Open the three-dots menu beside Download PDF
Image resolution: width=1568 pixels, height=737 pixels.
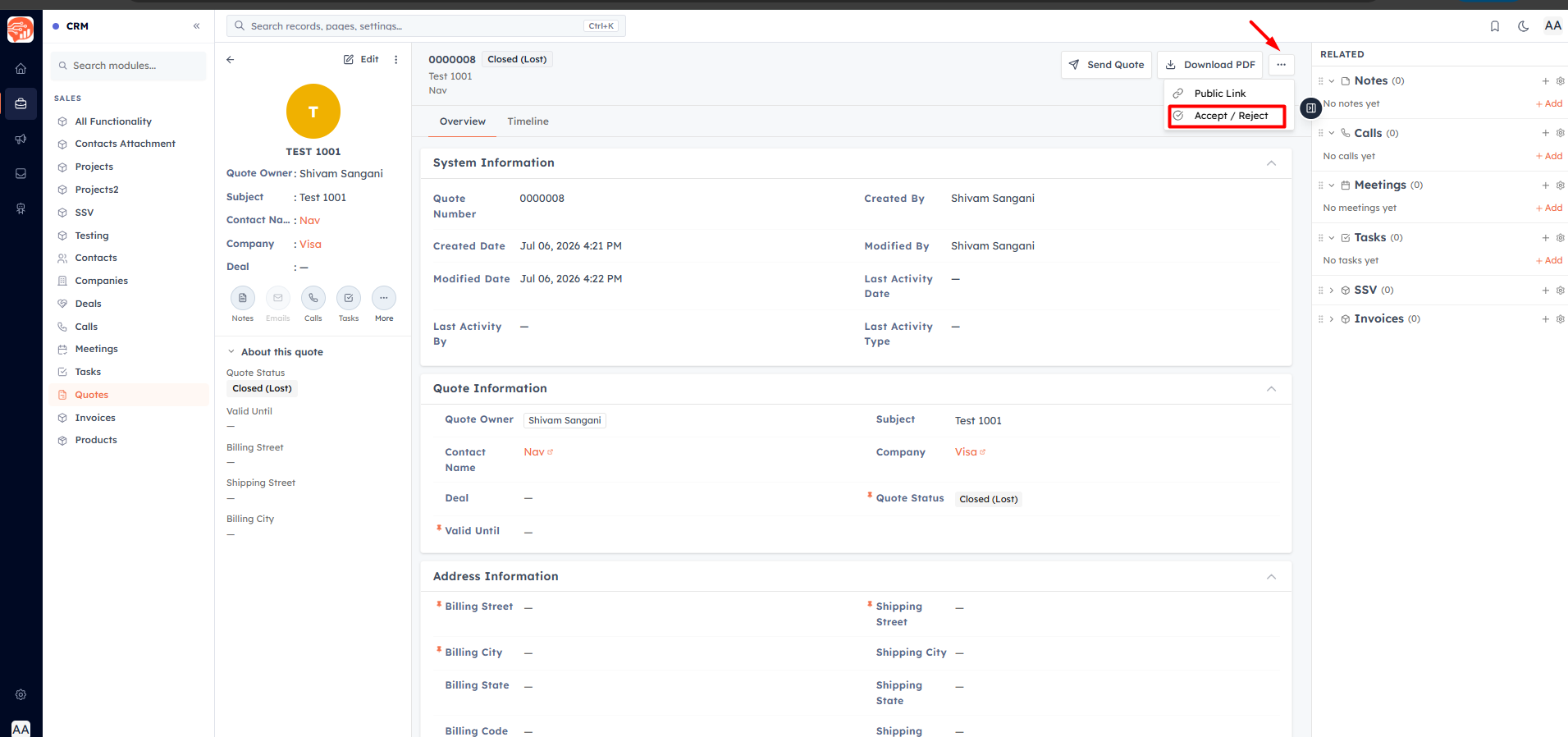click(x=1281, y=65)
